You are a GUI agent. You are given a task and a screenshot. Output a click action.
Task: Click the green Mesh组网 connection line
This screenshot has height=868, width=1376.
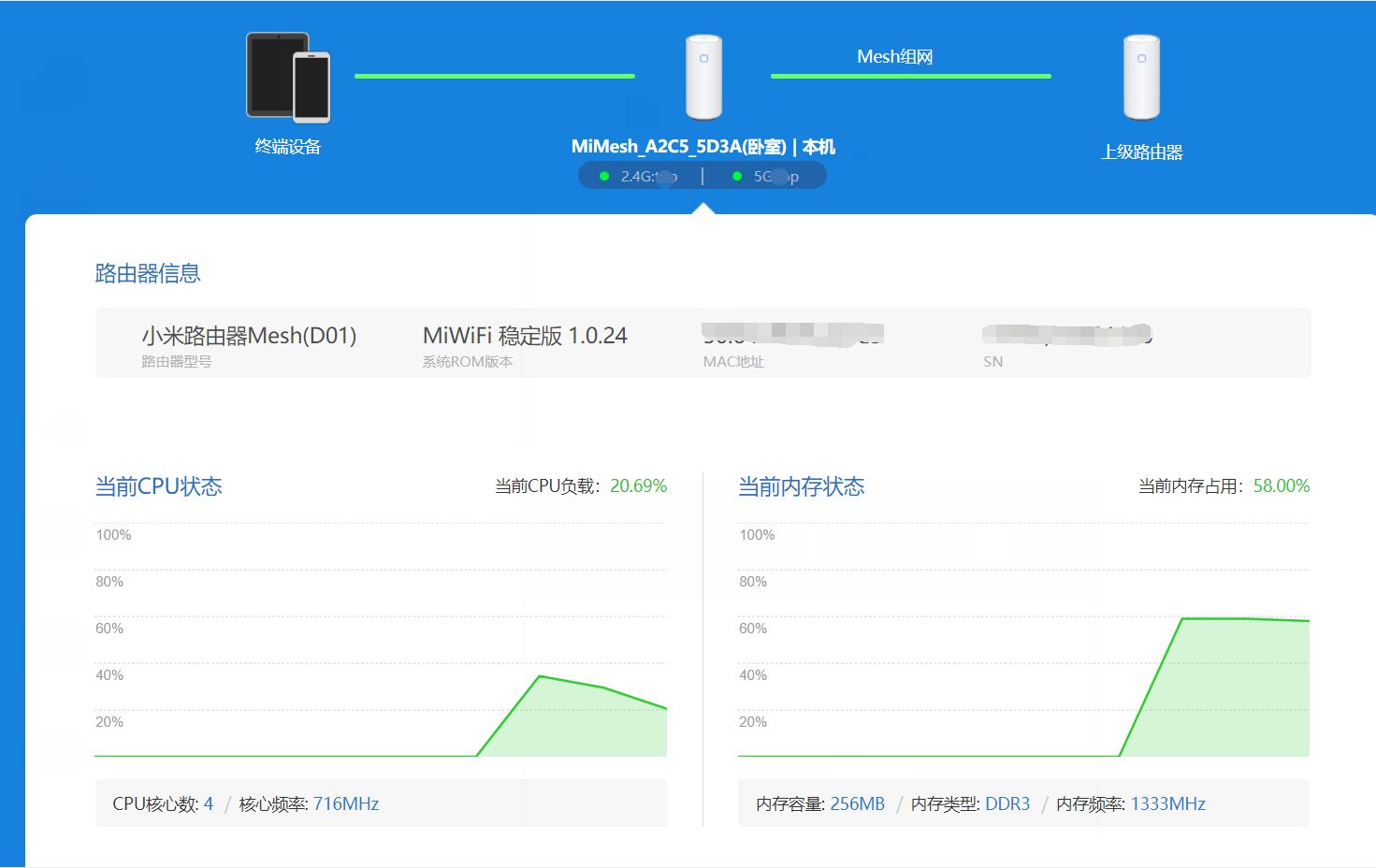tap(910, 76)
